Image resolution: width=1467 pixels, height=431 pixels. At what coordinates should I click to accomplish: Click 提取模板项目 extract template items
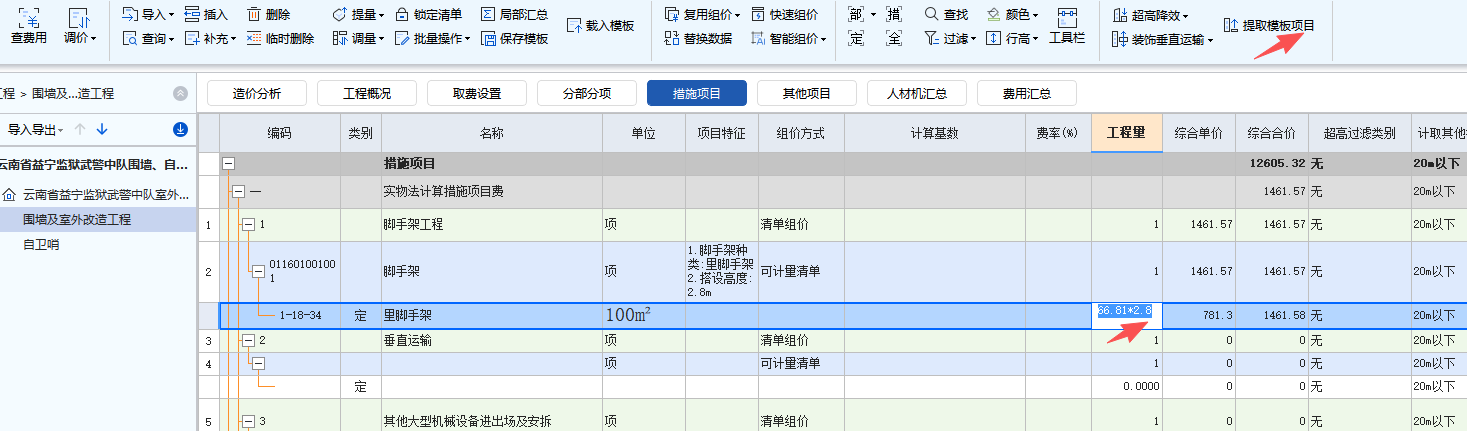1269,25
